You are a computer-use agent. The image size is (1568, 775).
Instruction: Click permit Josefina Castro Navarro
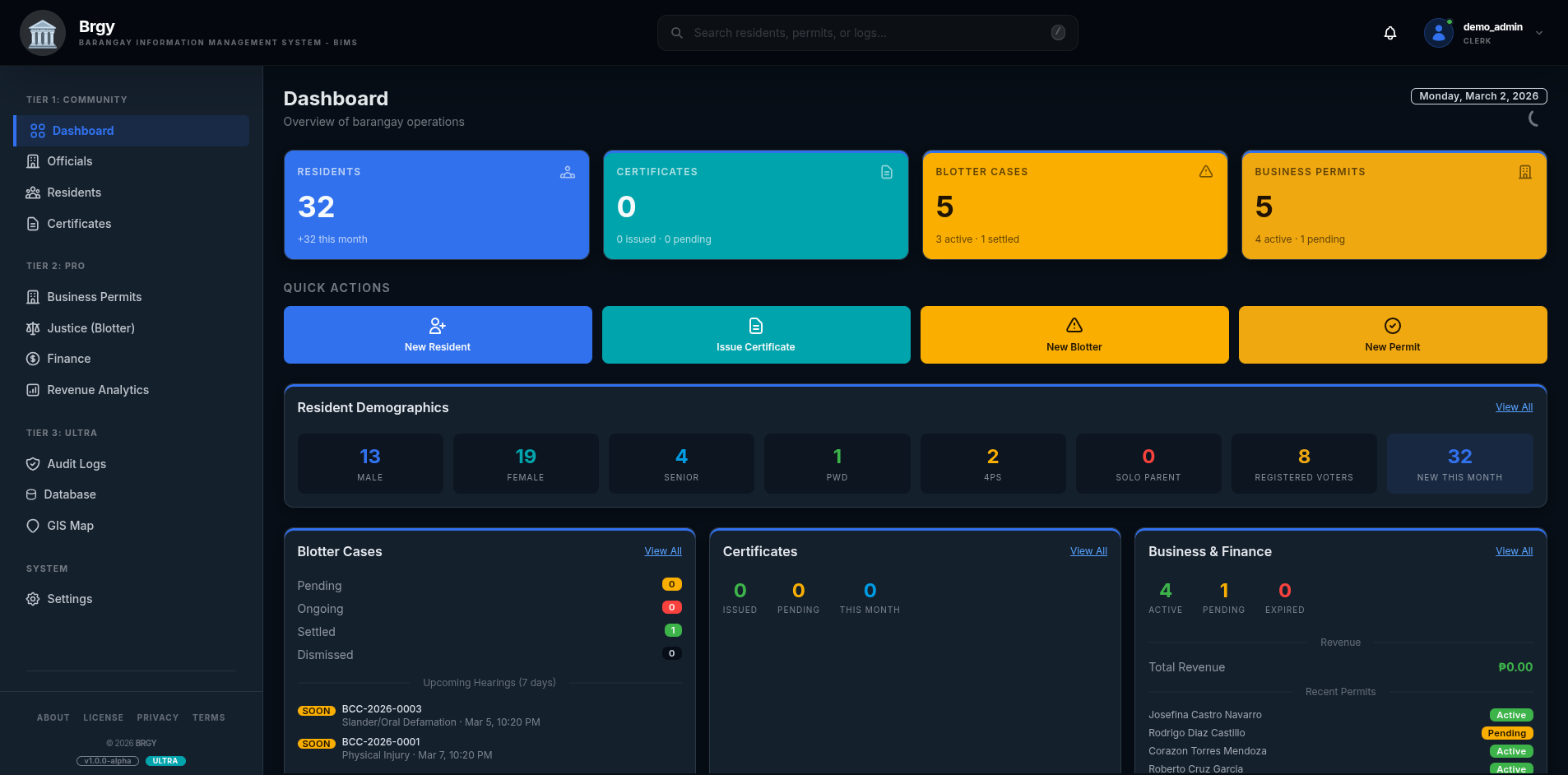[x=1204, y=715]
